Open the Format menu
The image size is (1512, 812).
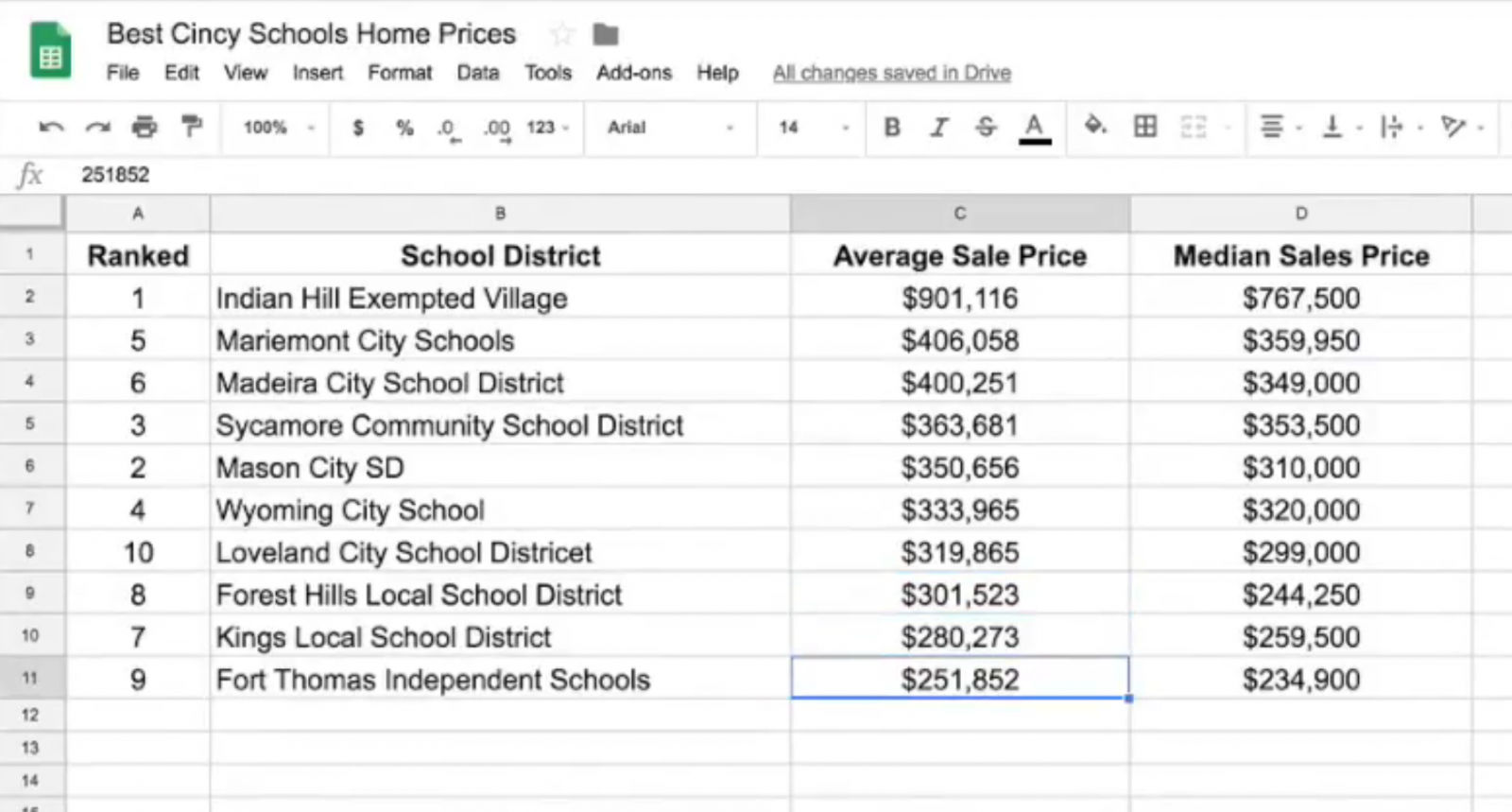click(x=400, y=73)
